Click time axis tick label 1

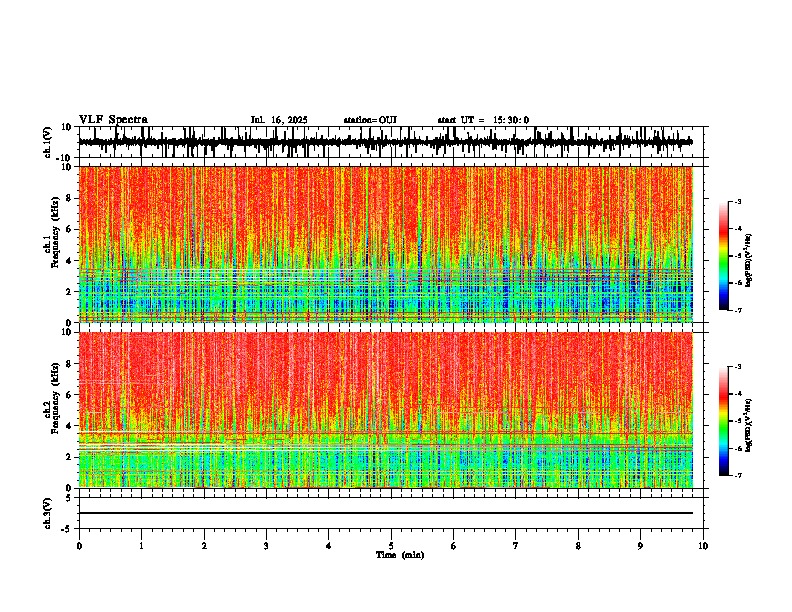point(141,546)
